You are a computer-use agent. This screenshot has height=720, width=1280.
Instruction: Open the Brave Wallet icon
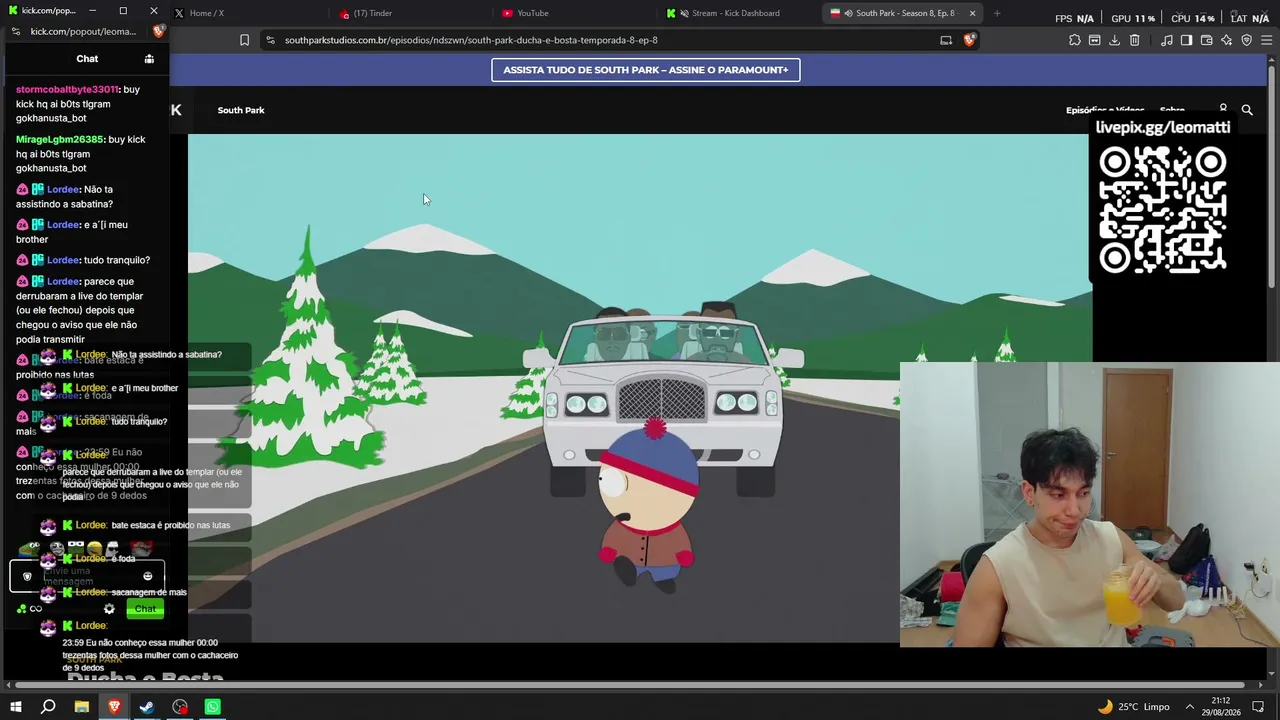(x=1206, y=40)
